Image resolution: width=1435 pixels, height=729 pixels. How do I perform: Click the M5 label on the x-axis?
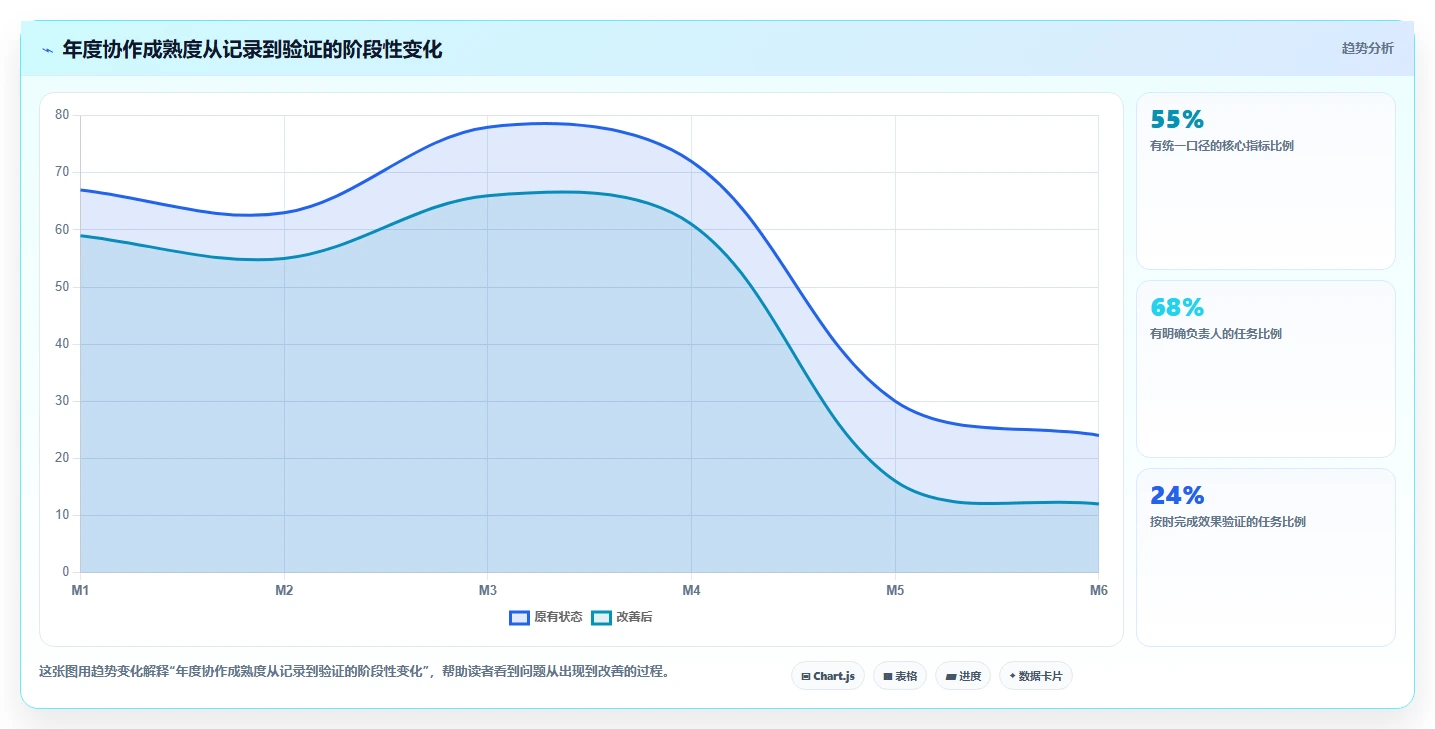click(895, 591)
